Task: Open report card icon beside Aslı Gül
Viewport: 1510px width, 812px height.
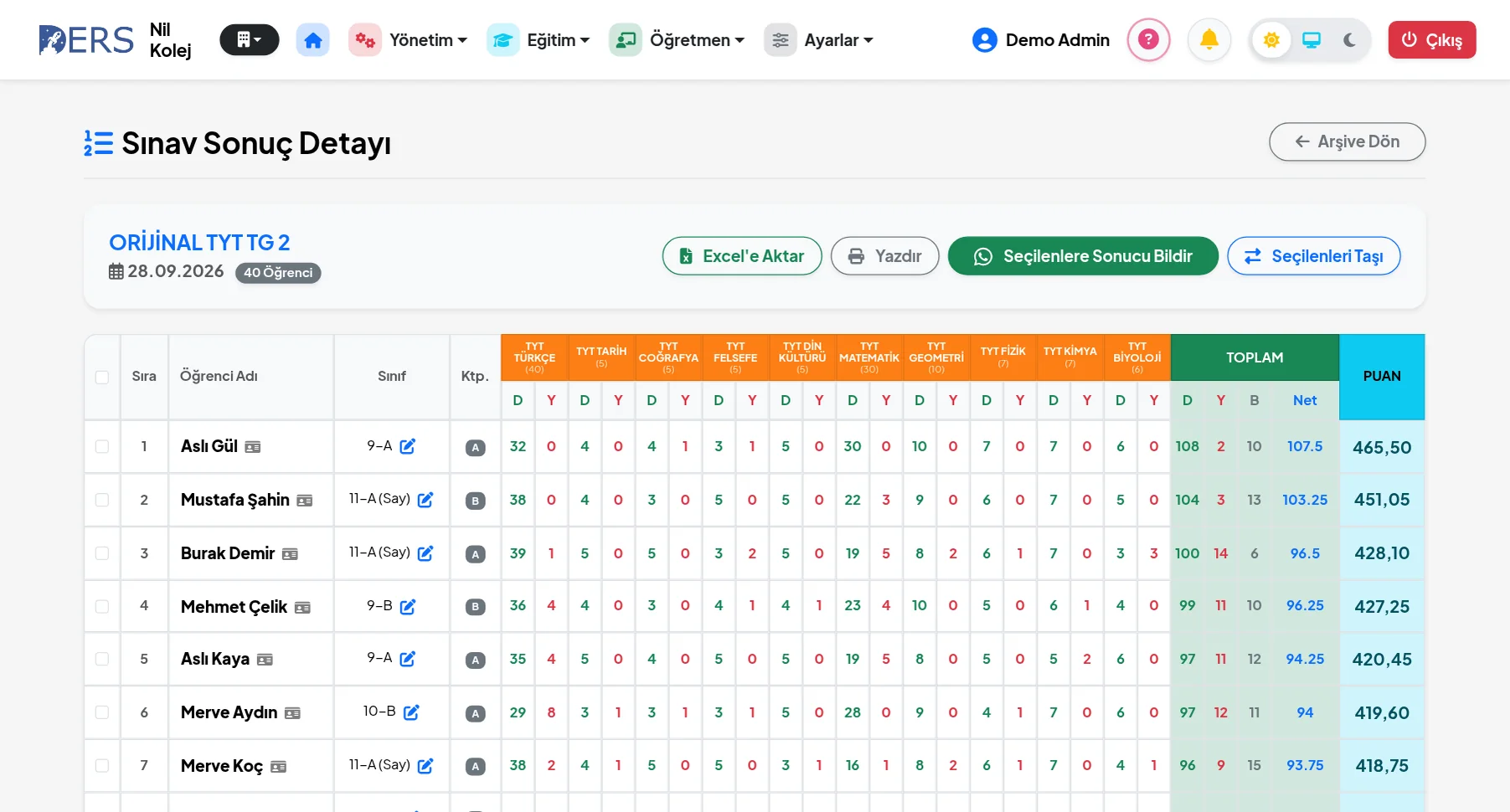Action: (x=253, y=447)
